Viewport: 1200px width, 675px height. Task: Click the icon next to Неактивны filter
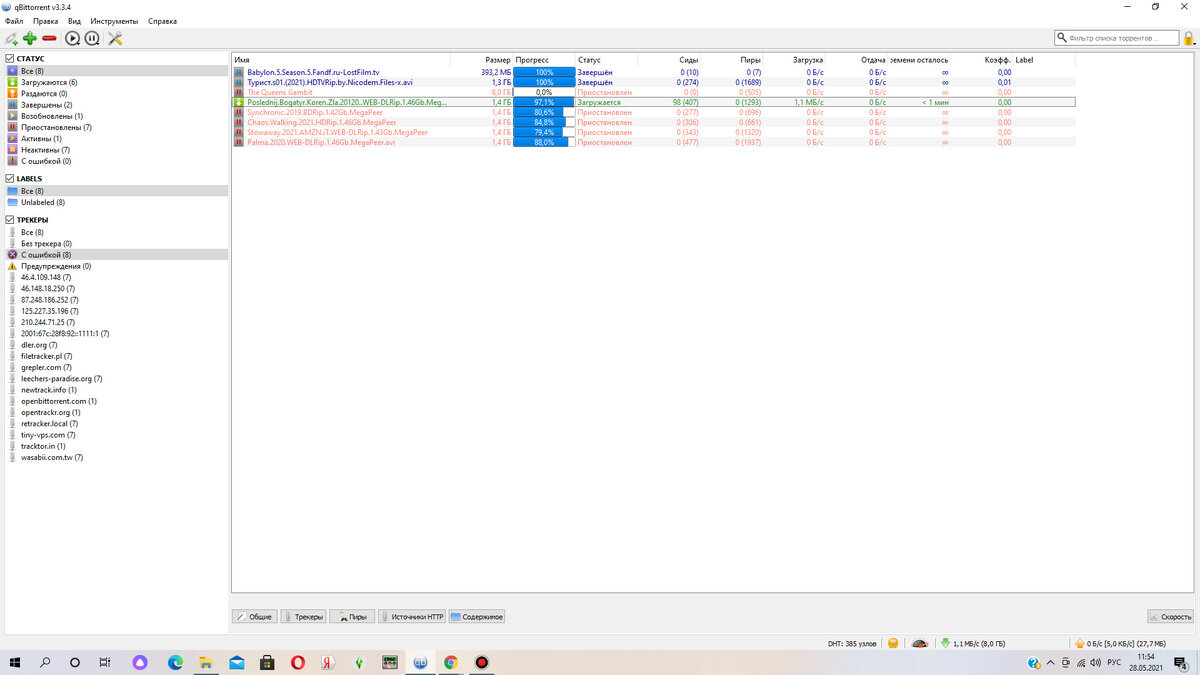point(12,150)
